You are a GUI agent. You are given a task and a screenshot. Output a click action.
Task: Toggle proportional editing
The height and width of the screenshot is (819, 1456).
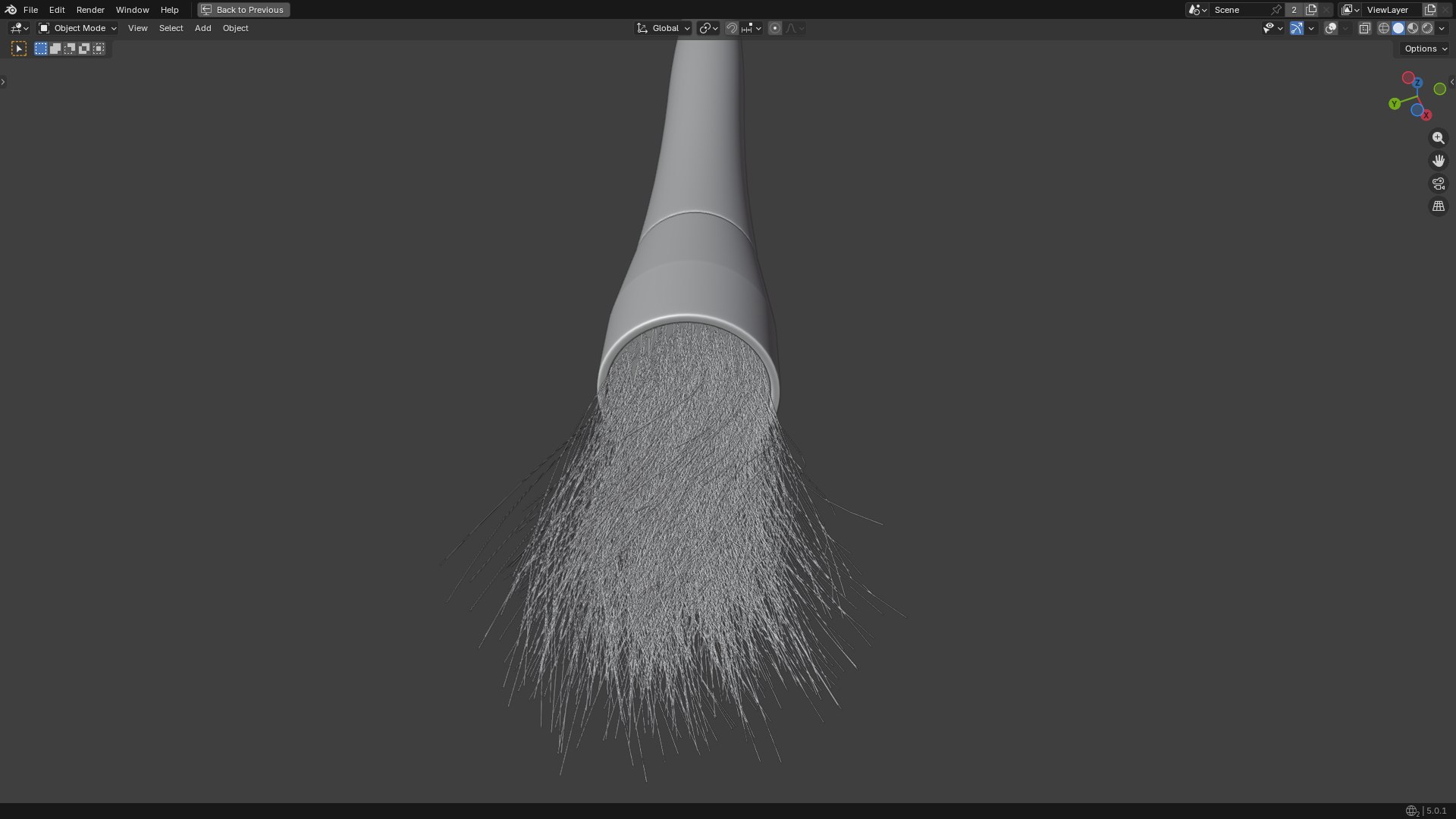click(x=774, y=28)
